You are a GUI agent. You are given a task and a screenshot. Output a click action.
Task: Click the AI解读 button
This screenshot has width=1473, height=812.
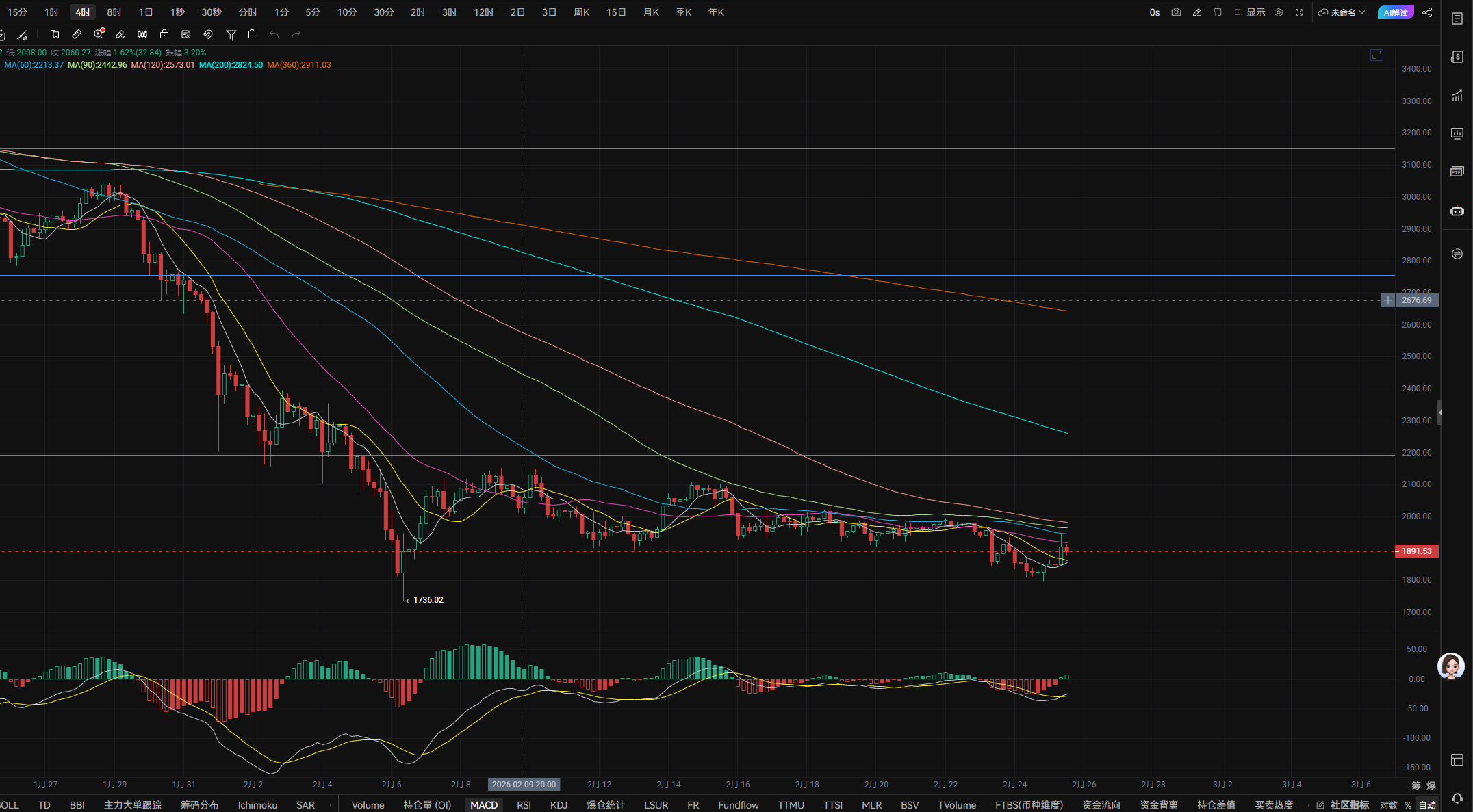(x=1395, y=12)
